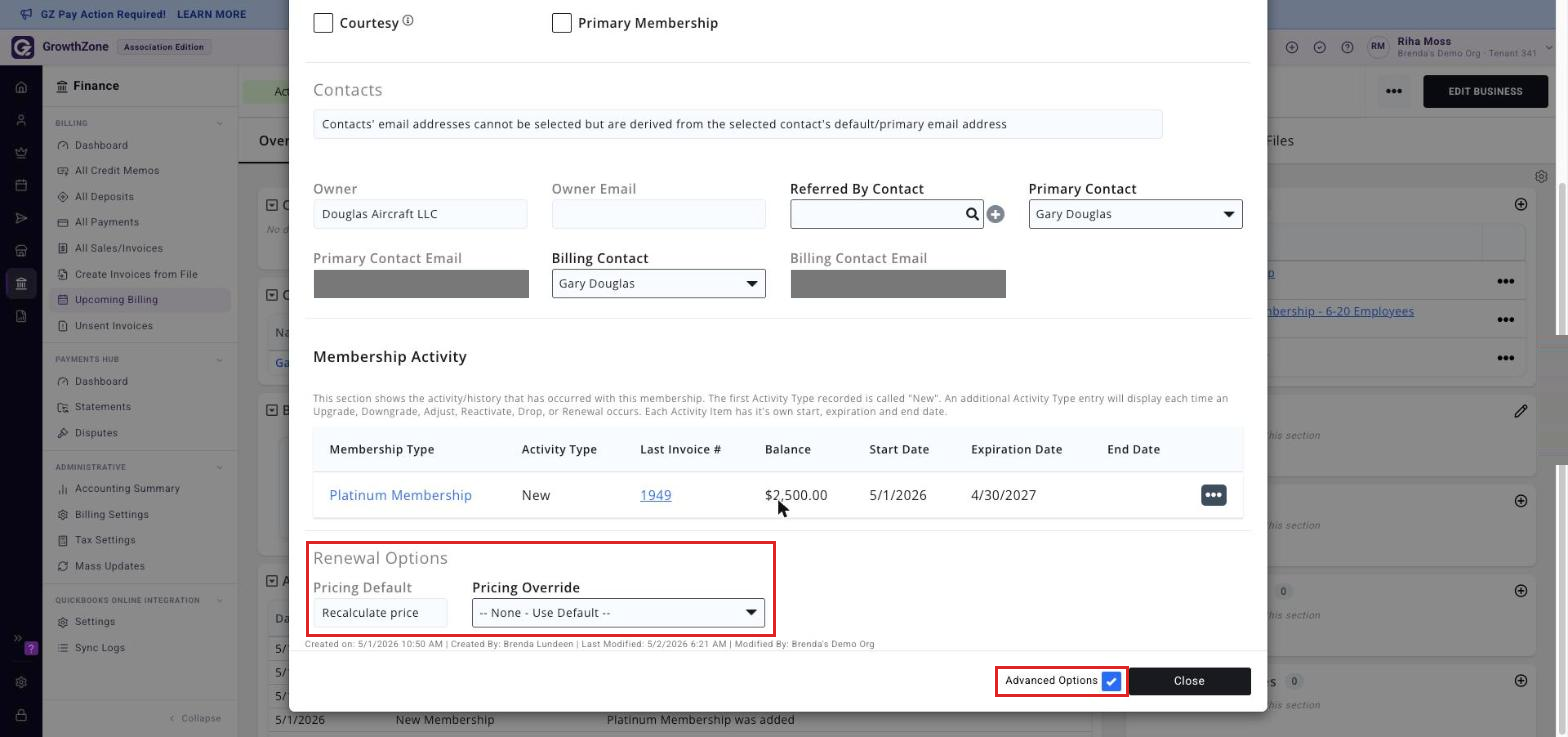Click the contacts person icon in left rail

point(21,120)
